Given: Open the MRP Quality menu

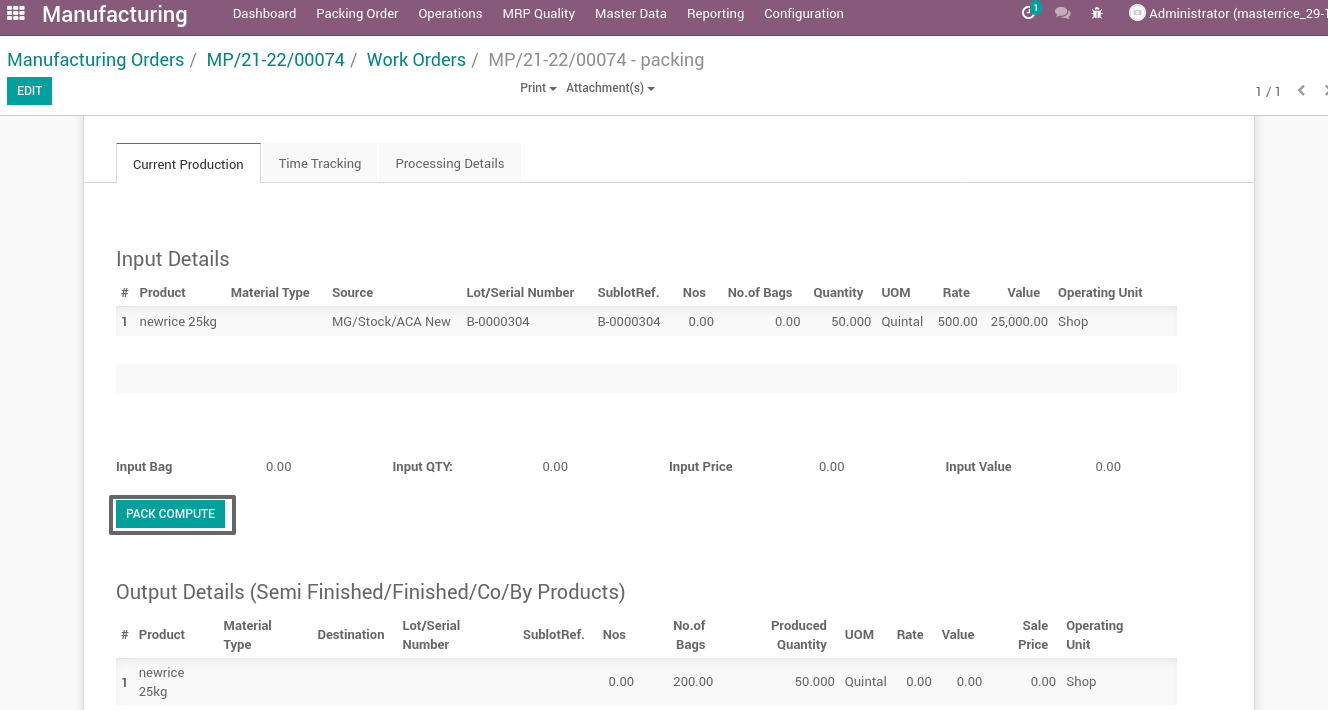Looking at the screenshot, I should pos(538,13).
